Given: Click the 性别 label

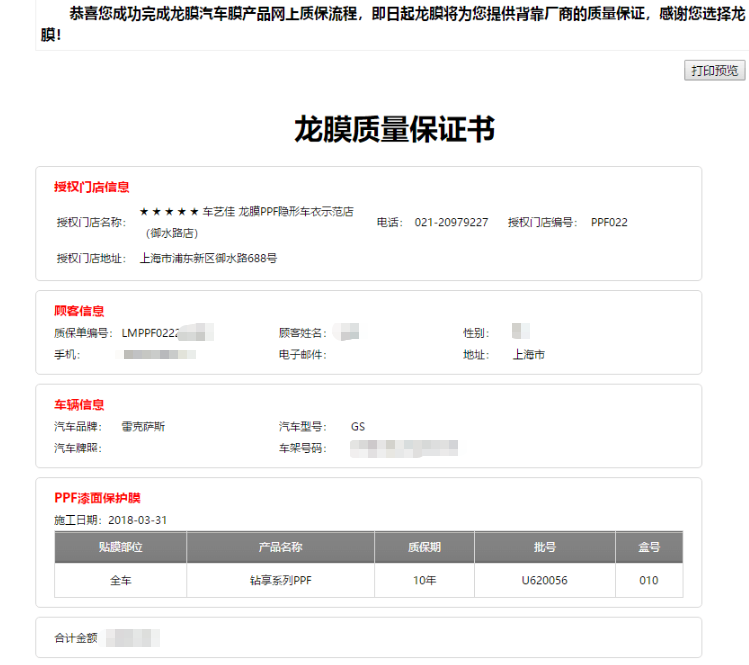Looking at the screenshot, I should 476,333.
